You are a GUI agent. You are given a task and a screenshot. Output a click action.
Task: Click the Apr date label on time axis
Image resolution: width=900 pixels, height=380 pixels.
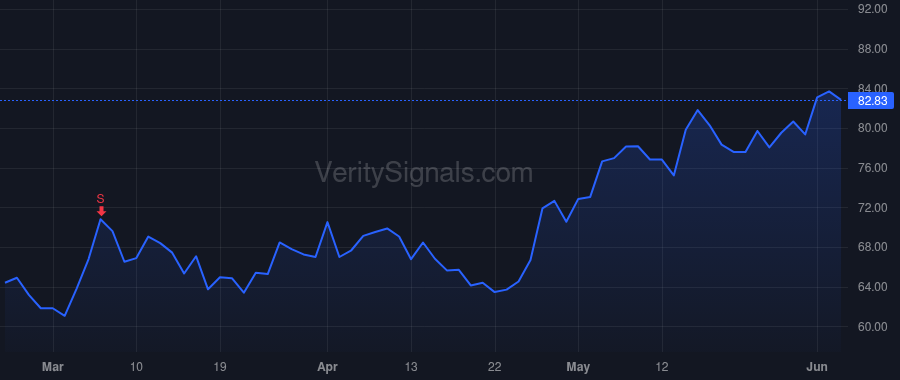327,367
